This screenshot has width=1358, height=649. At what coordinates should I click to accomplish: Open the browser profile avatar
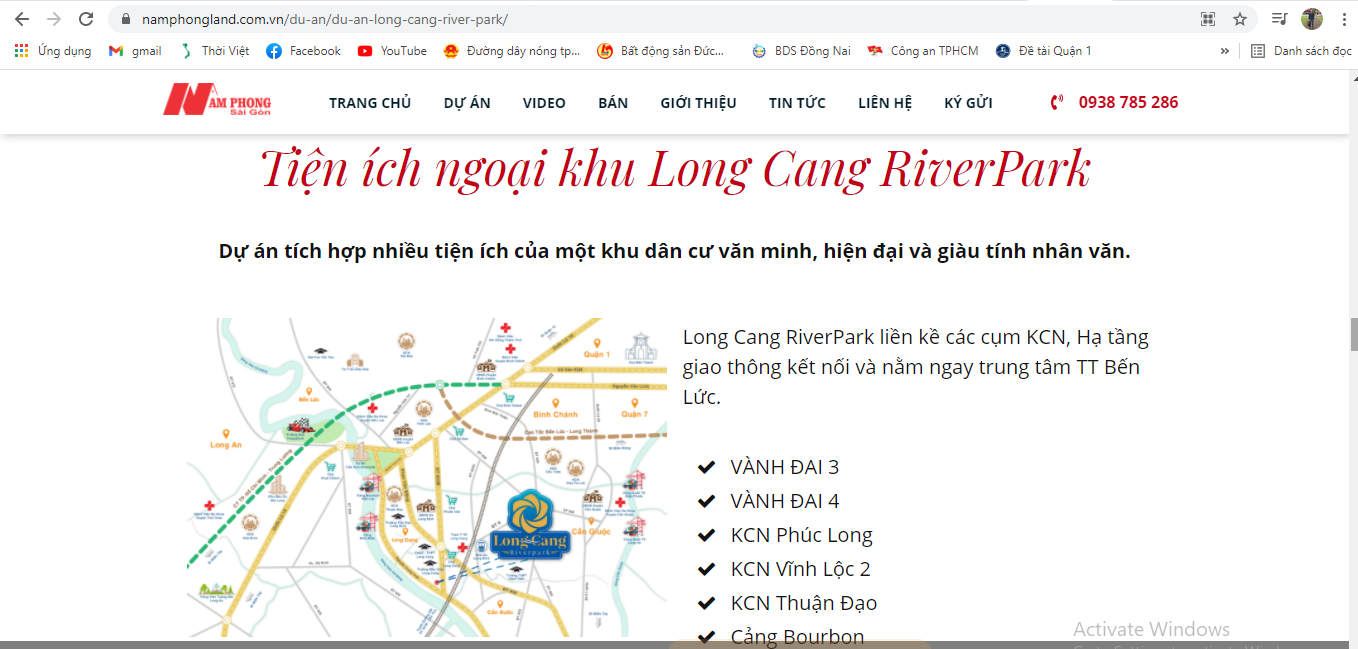click(x=1311, y=18)
